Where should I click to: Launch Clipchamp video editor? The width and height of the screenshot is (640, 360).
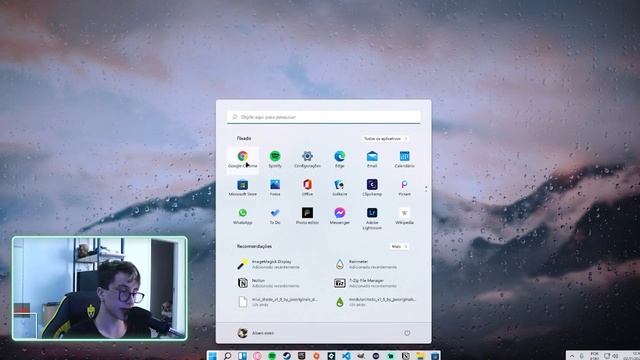click(x=372, y=188)
